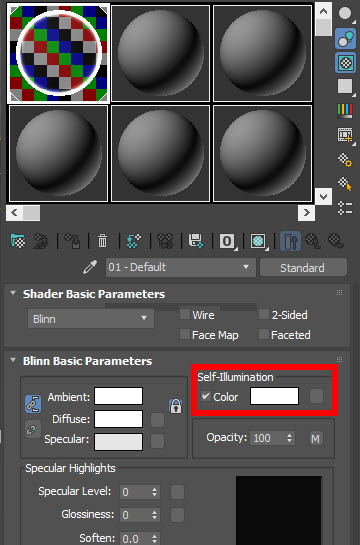The width and height of the screenshot is (360, 545).
Task: Open the Ambient color swatch
Action: click(x=118, y=396)
